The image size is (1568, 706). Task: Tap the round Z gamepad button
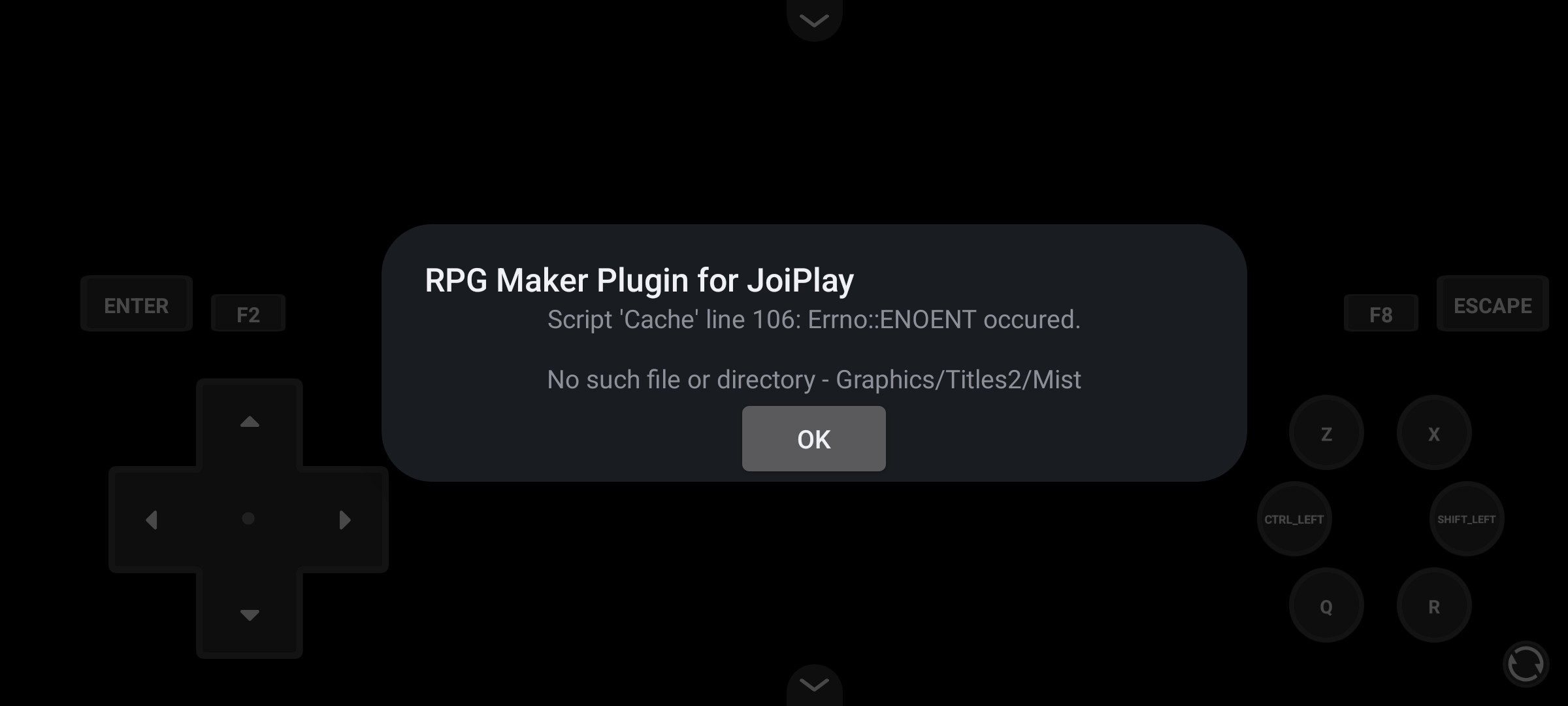click(1326, 433)
